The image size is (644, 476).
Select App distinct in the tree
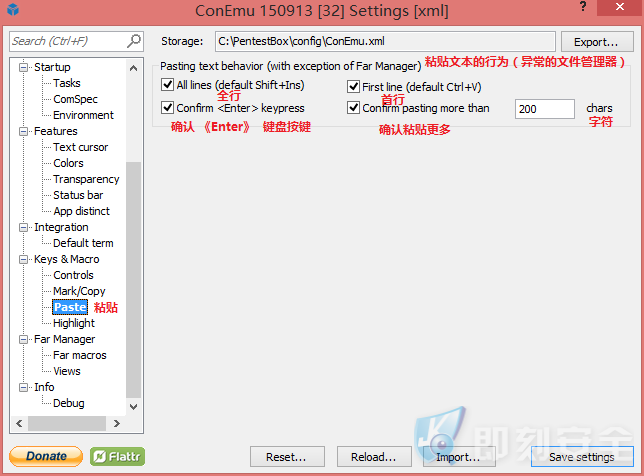coord(81,211)
